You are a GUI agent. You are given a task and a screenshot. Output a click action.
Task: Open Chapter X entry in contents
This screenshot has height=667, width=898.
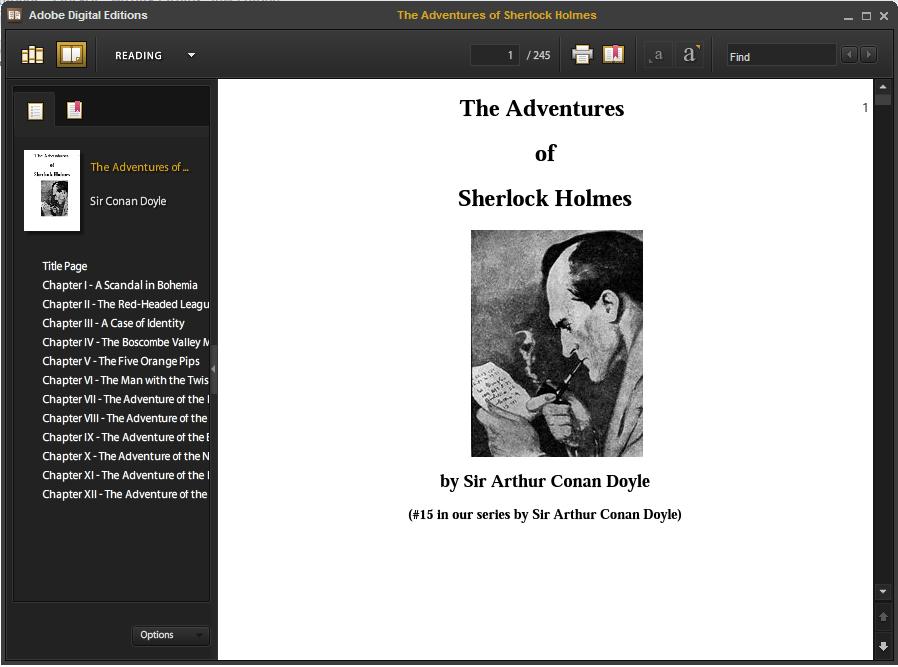coord(125,456)
